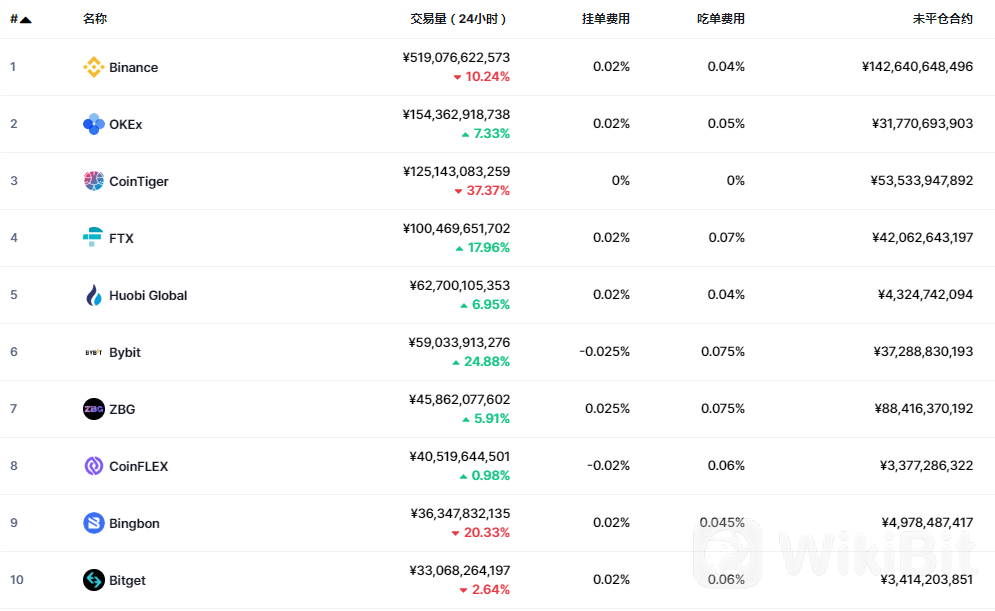Viewport: 995px width, 611px height.
Task: Open the Huobi Global name link
Action: 148,295
